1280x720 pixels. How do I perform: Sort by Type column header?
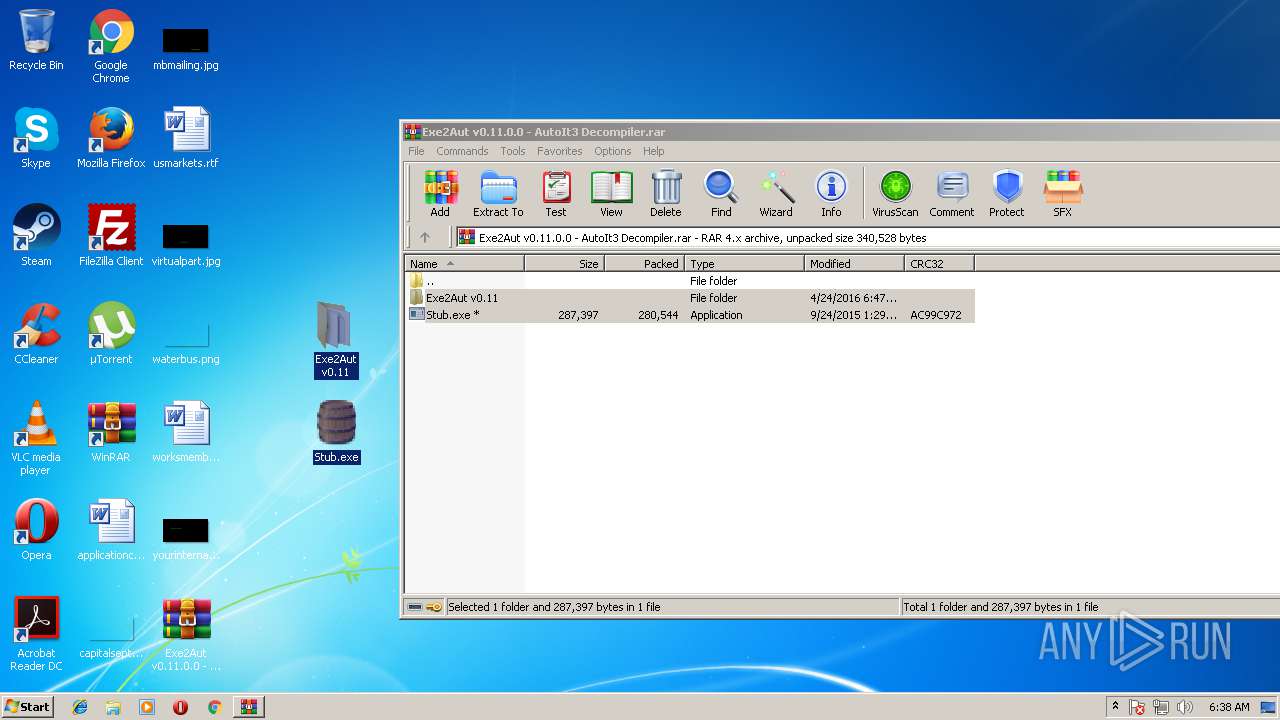745,264
